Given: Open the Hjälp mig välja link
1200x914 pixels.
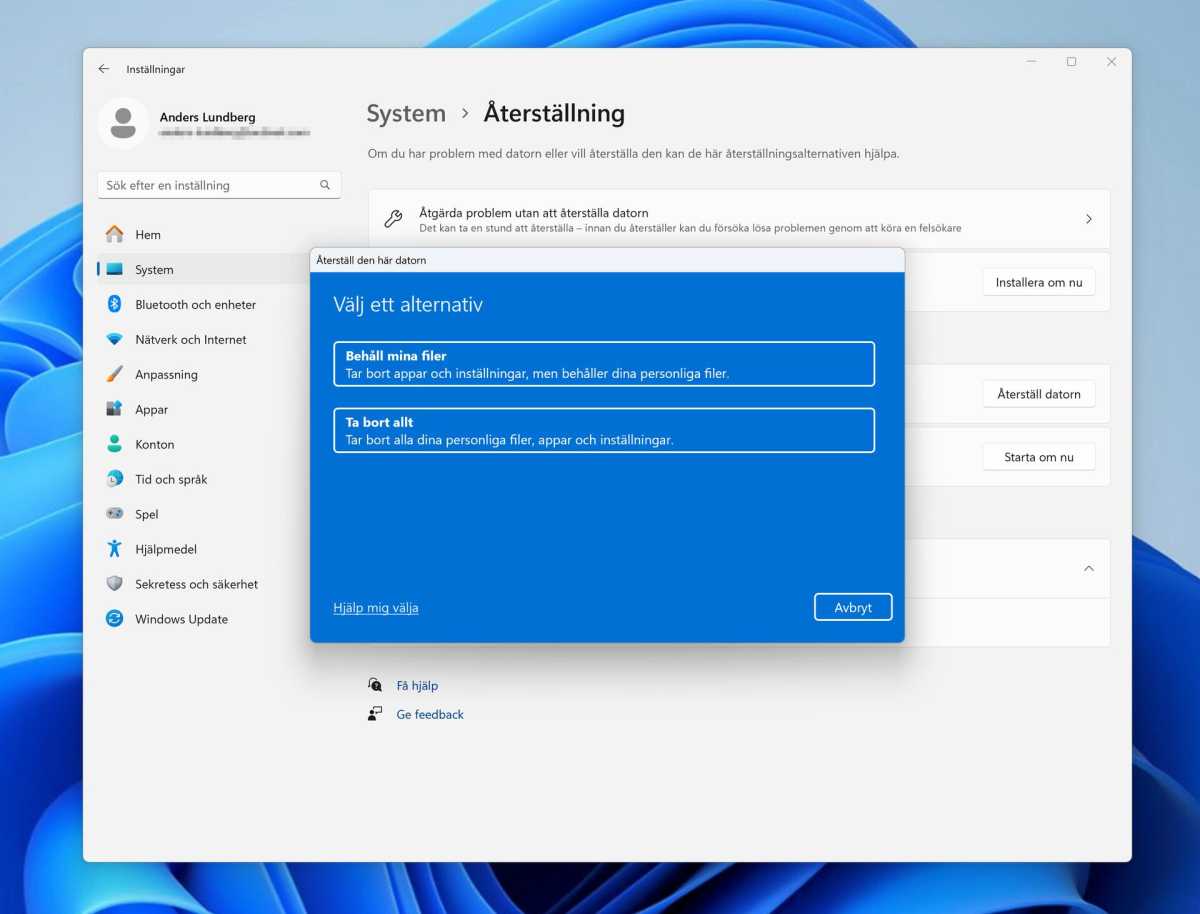Looking at the screenshot, I should click(376, 608).
